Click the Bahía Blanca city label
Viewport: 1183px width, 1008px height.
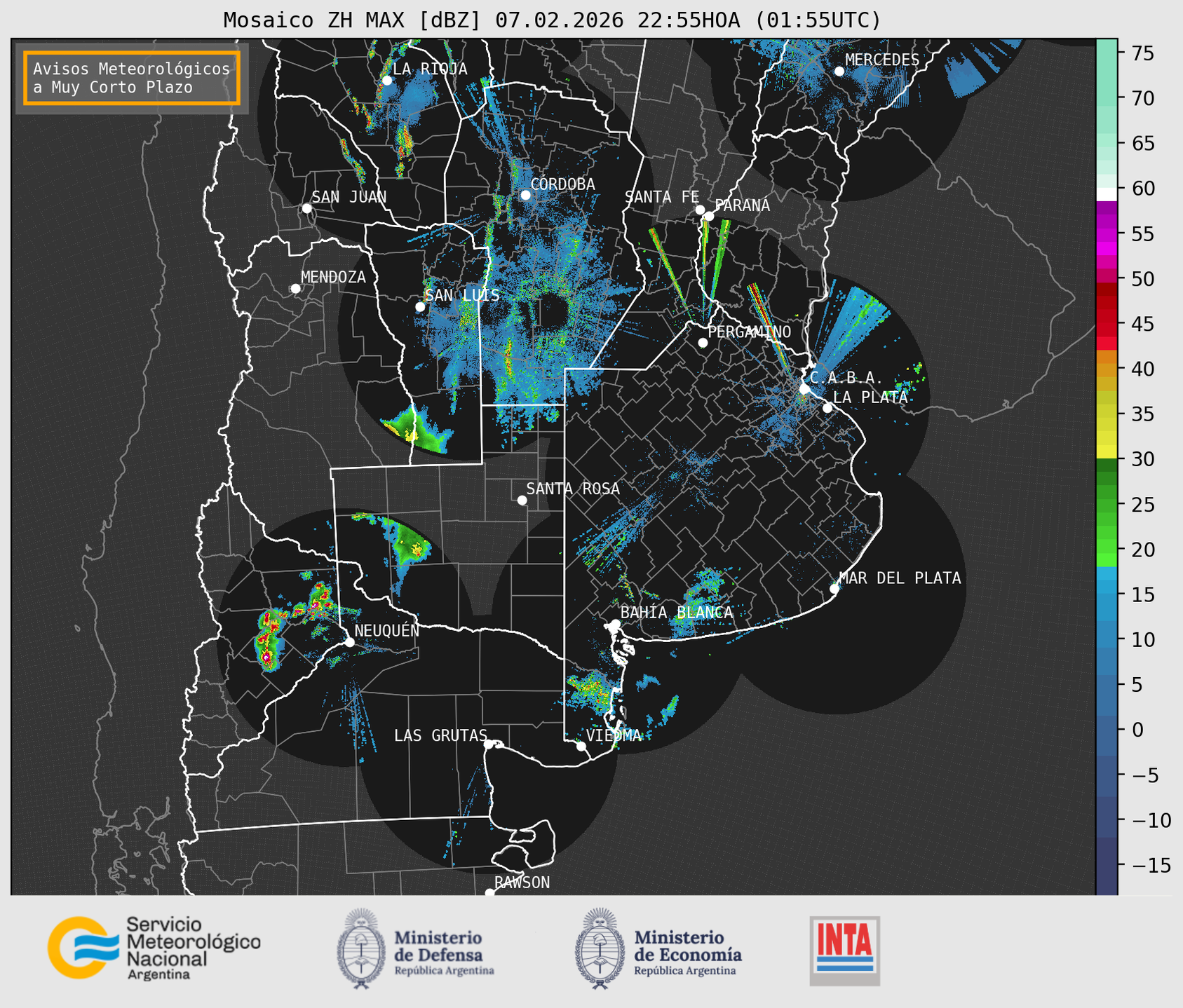[x=676, y=612]
